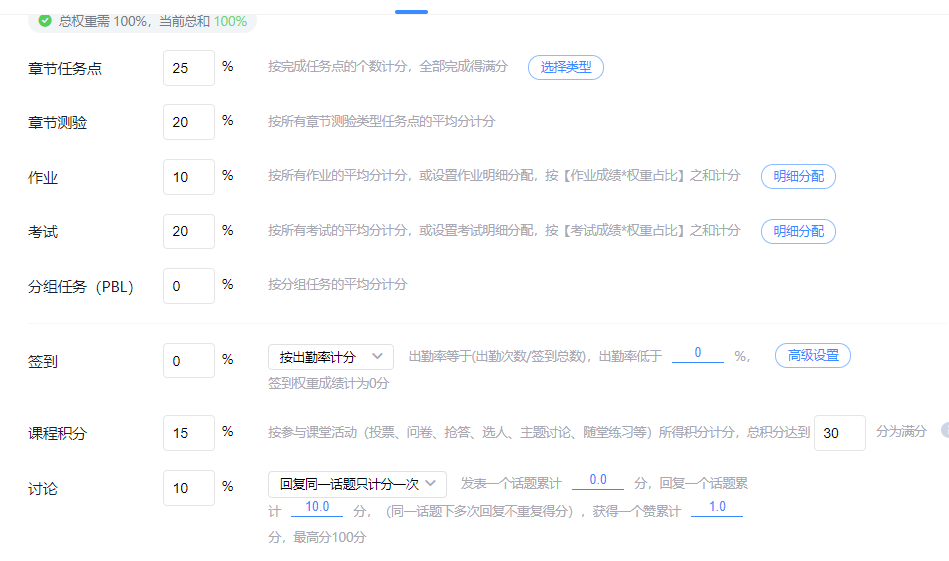Click the 发表一个话题 score field showing 0.0
This screenshot has height=561, width=949.
point(597,481)
